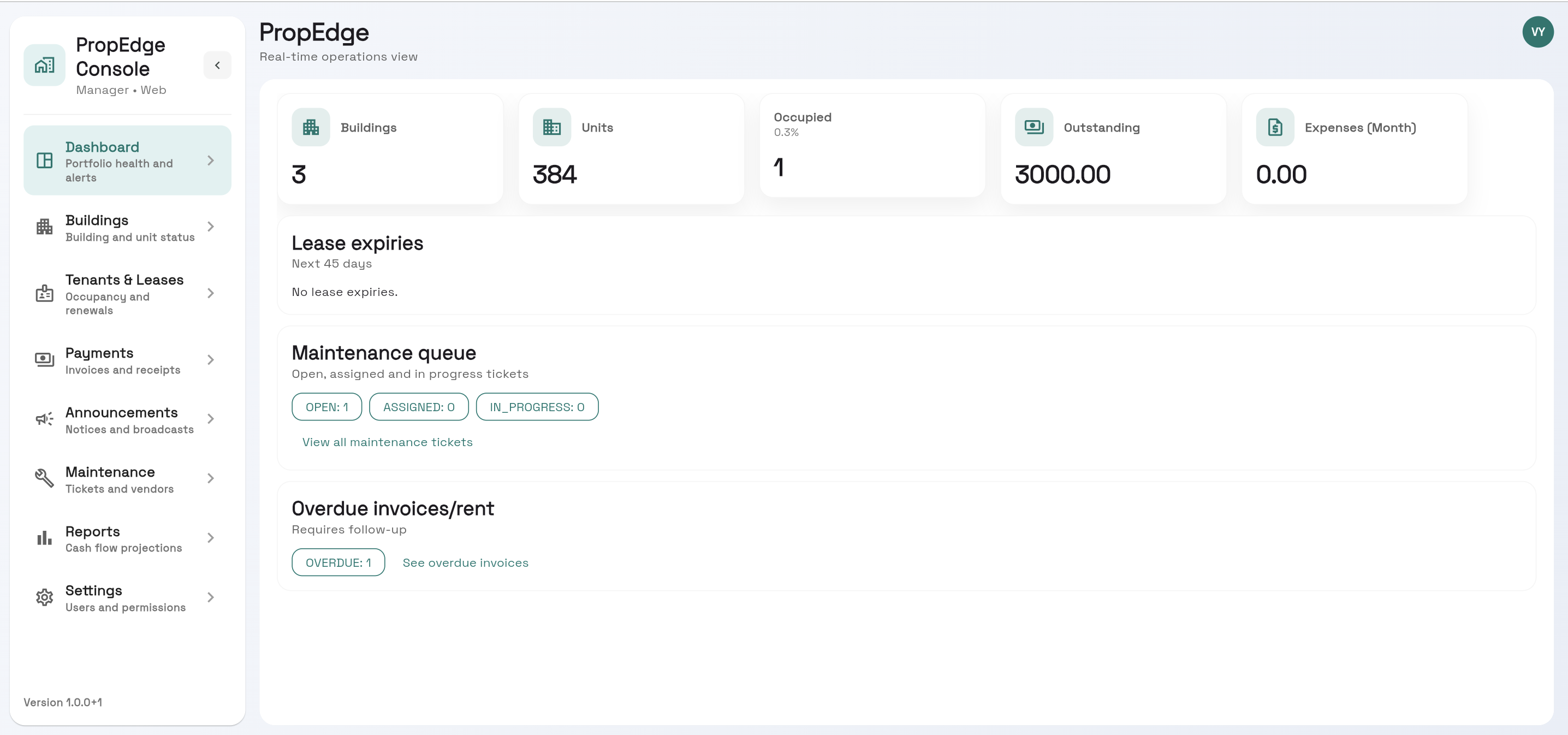Open the Settings gear icon

tap(43, 597)
